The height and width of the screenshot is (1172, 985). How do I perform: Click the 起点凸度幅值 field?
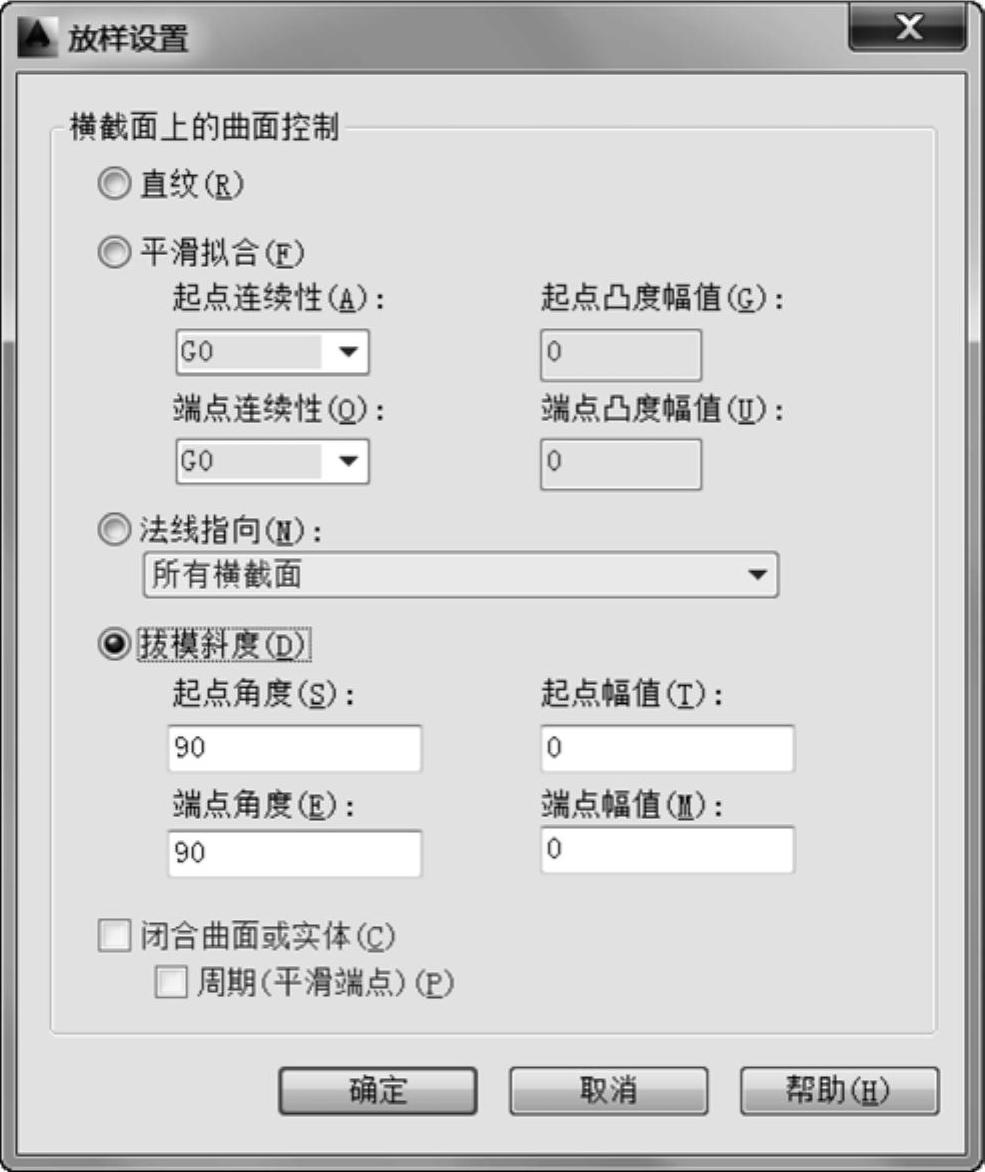tap(620, 354)
